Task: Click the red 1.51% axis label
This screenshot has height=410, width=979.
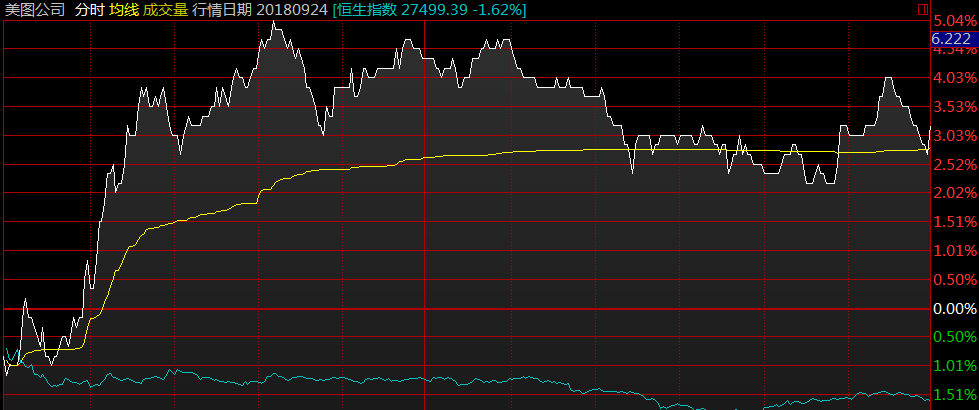Action: [954, 222]
